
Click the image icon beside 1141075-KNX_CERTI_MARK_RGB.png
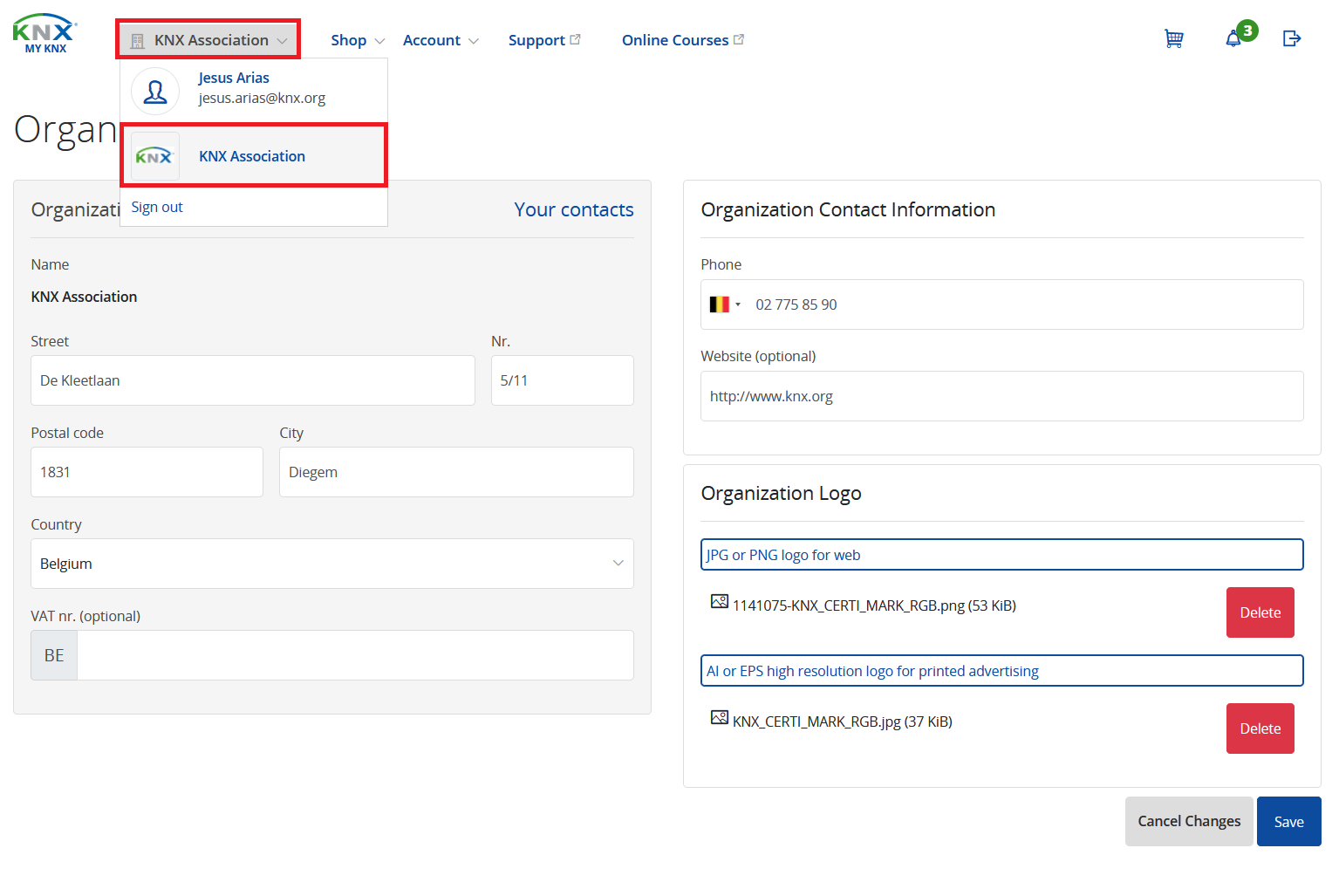click(720, 601)
